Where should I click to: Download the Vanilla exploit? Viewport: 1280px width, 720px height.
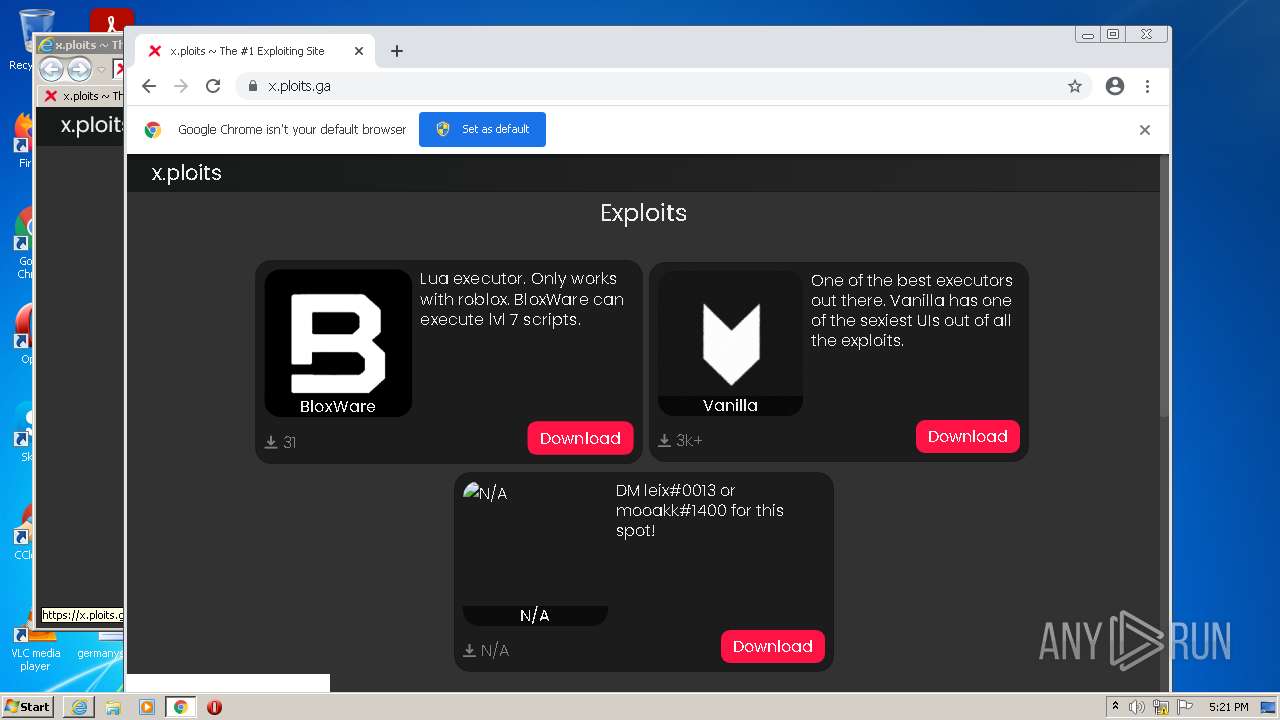(967, 436)
